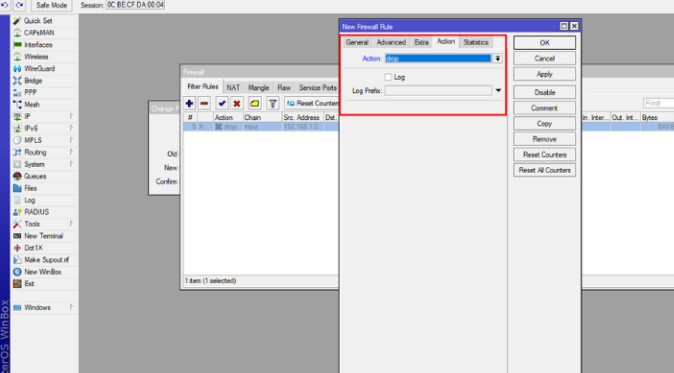
Task: Click the Copy button
Action: click(544, 123)
